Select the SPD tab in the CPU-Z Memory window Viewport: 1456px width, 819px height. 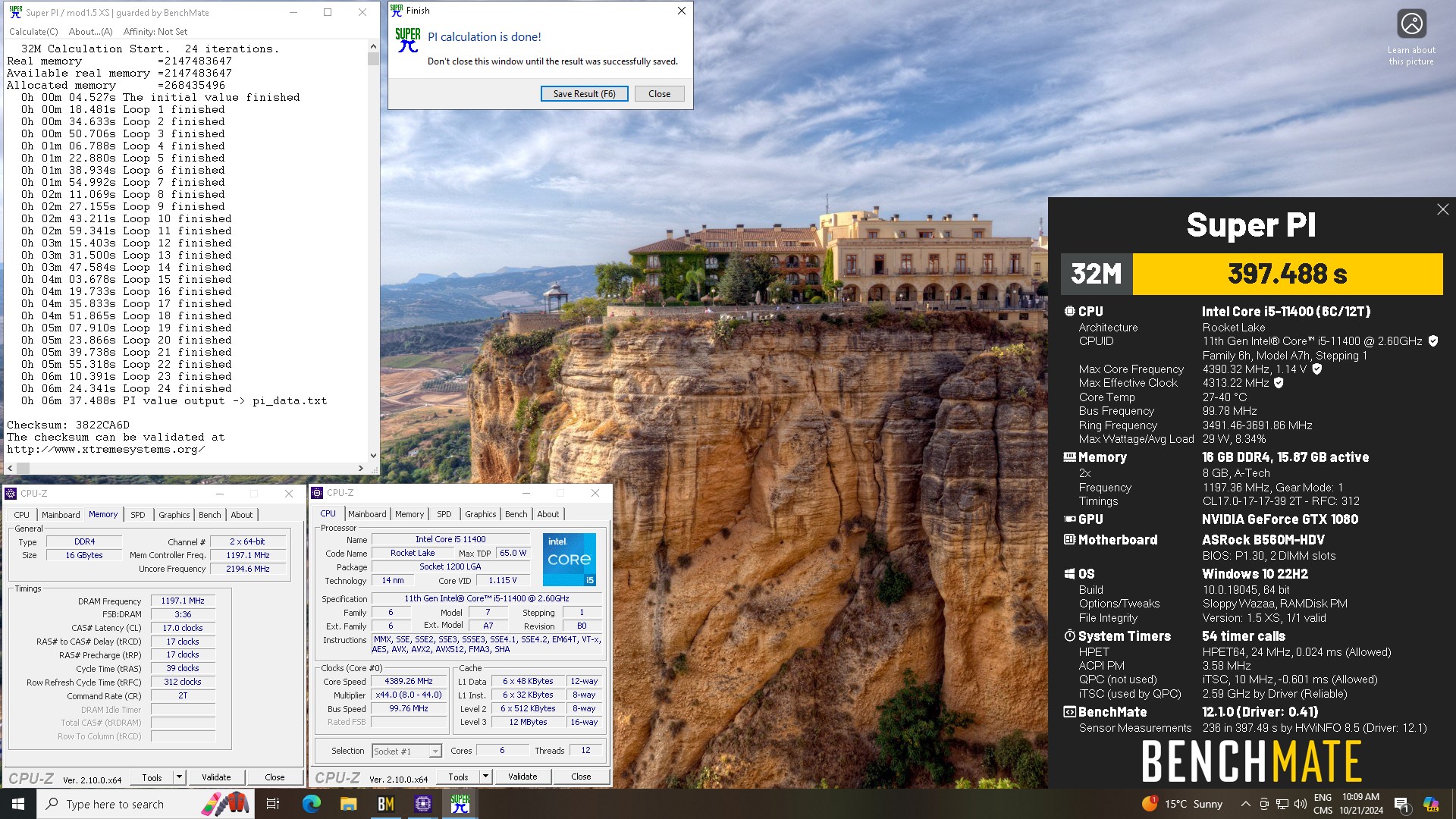[x=138, y=515]
